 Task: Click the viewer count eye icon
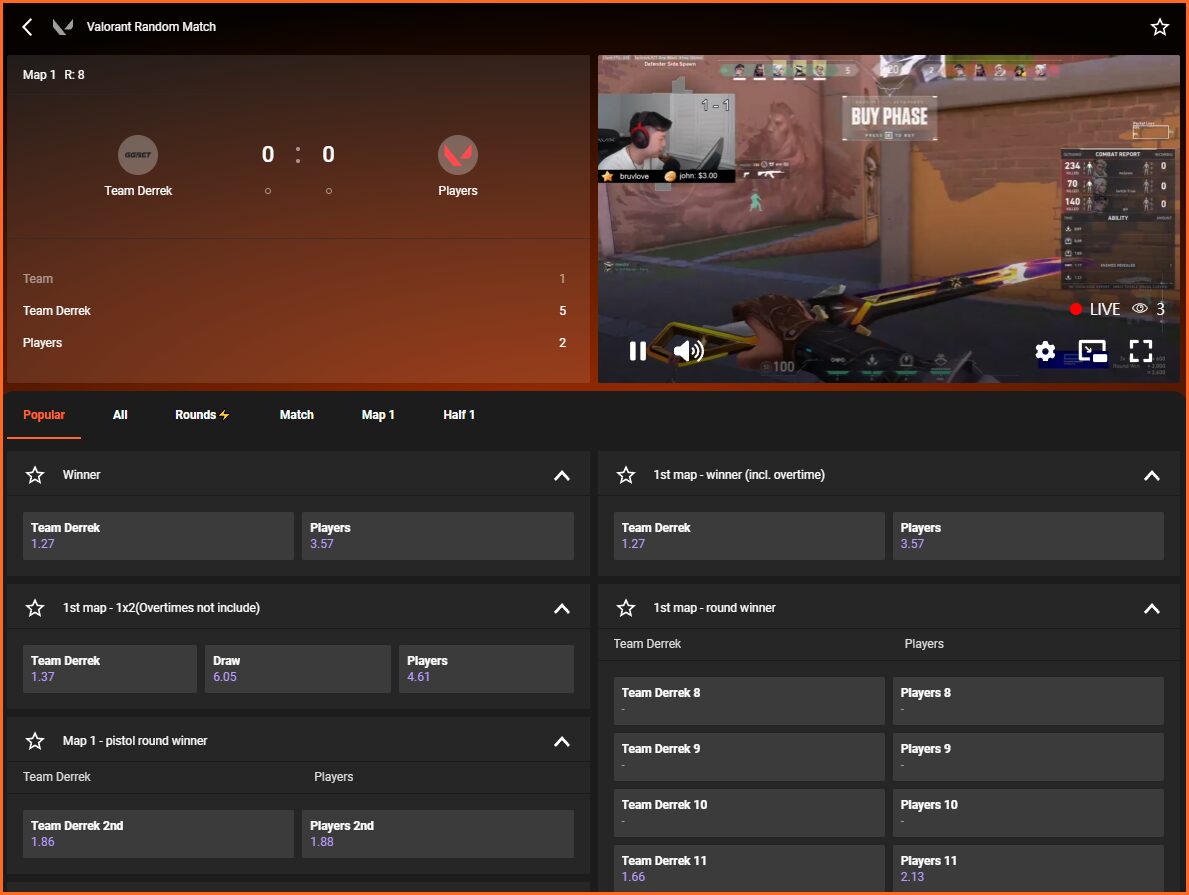1140,309
